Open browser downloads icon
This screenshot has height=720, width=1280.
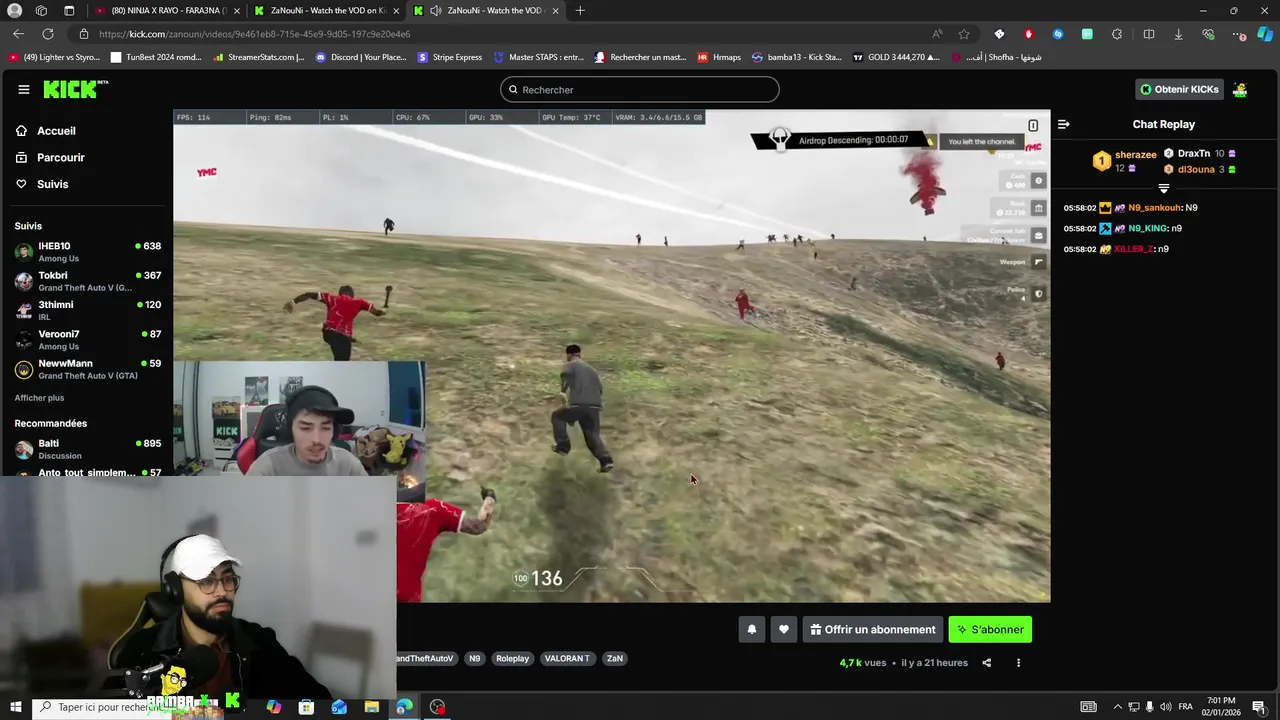point(1178,34)
